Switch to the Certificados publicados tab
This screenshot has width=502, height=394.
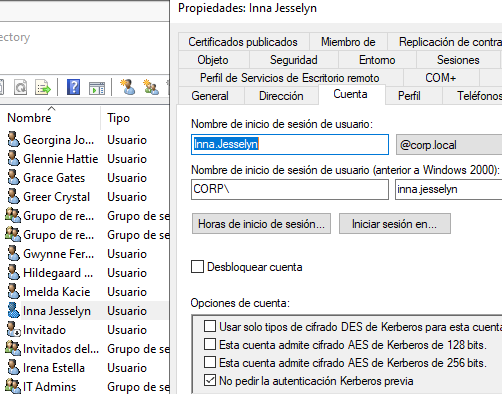[x=243, y=42]
